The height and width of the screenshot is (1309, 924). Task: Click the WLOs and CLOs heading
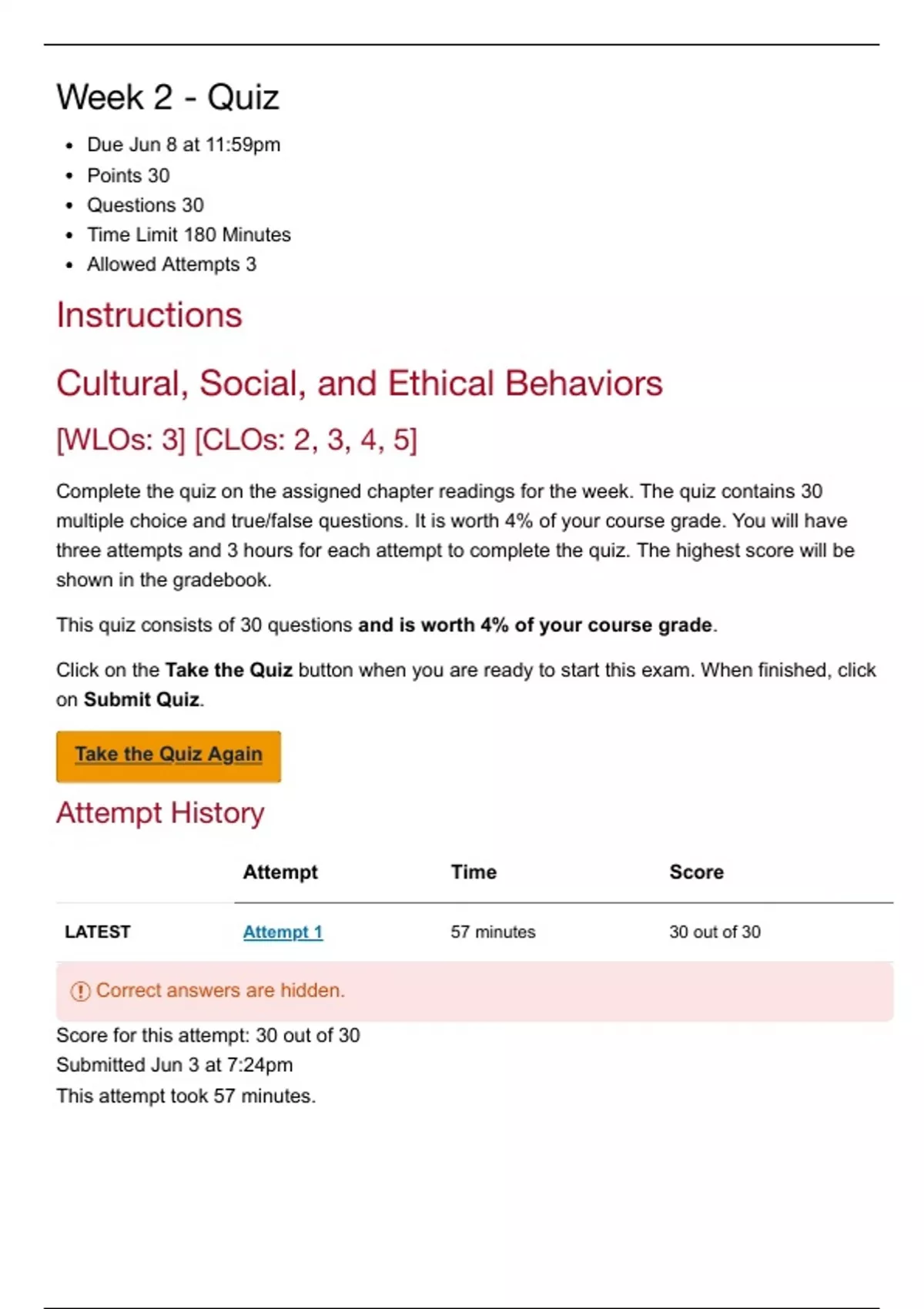pos(236,440)
